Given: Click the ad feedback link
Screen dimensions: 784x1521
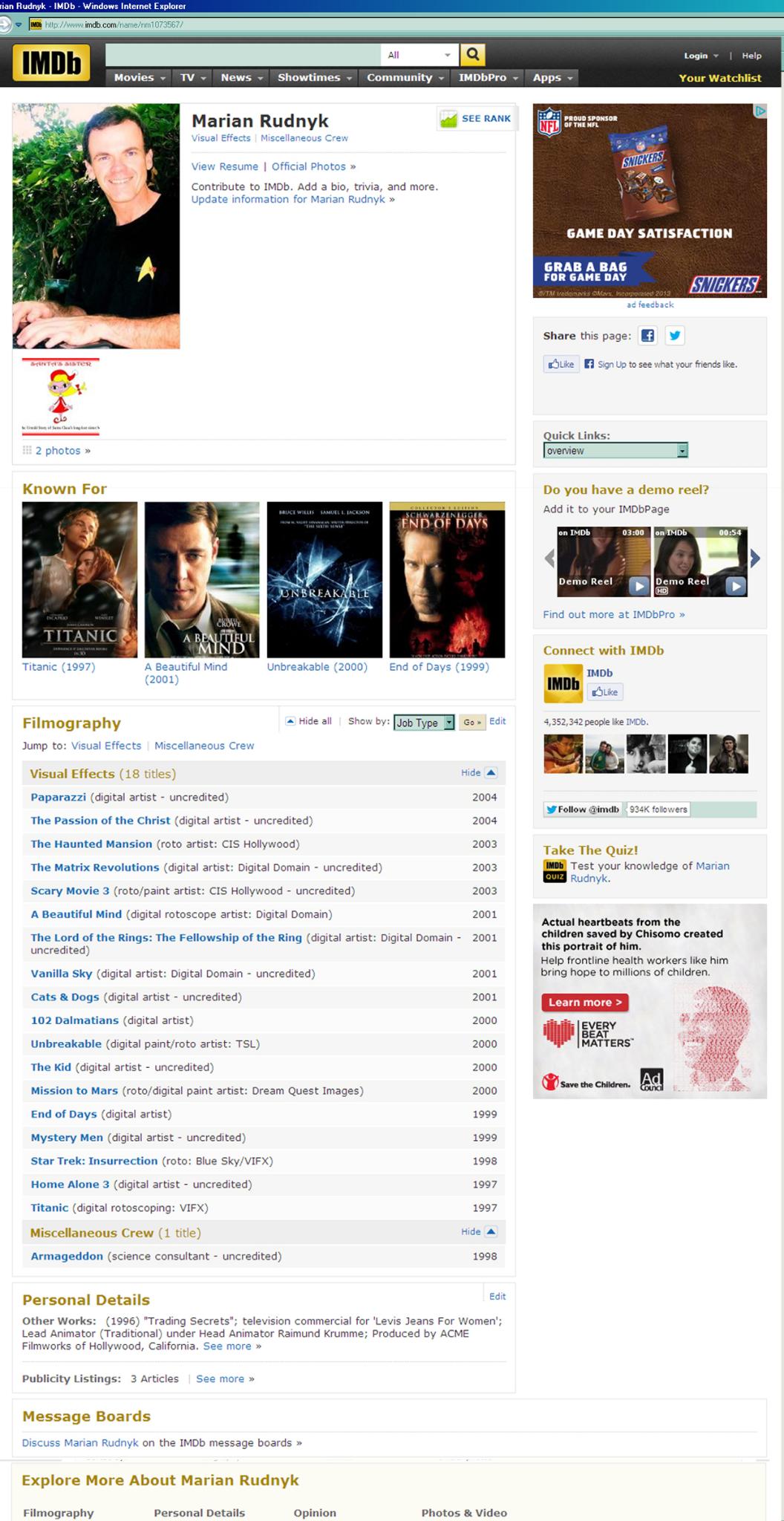Looking at the screenshot, I should click(x=650, y=304).
